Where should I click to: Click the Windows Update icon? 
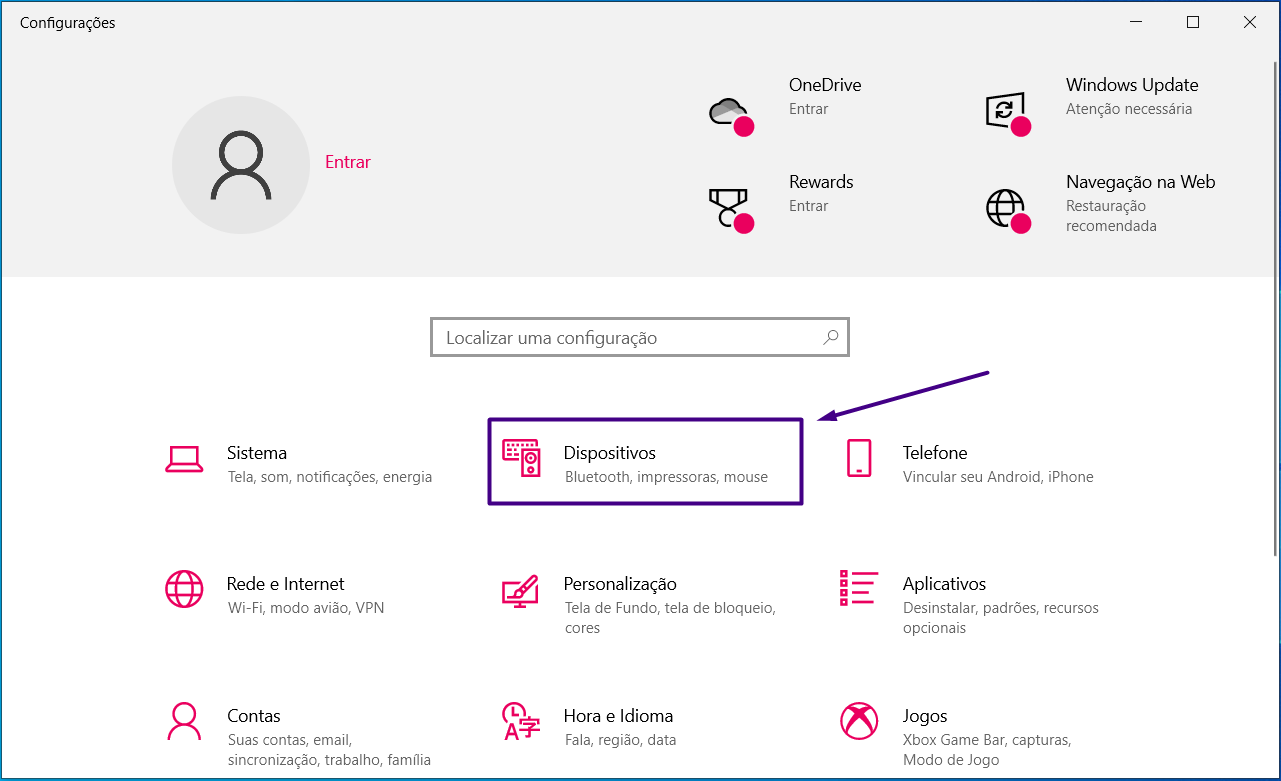(1008, 113)
